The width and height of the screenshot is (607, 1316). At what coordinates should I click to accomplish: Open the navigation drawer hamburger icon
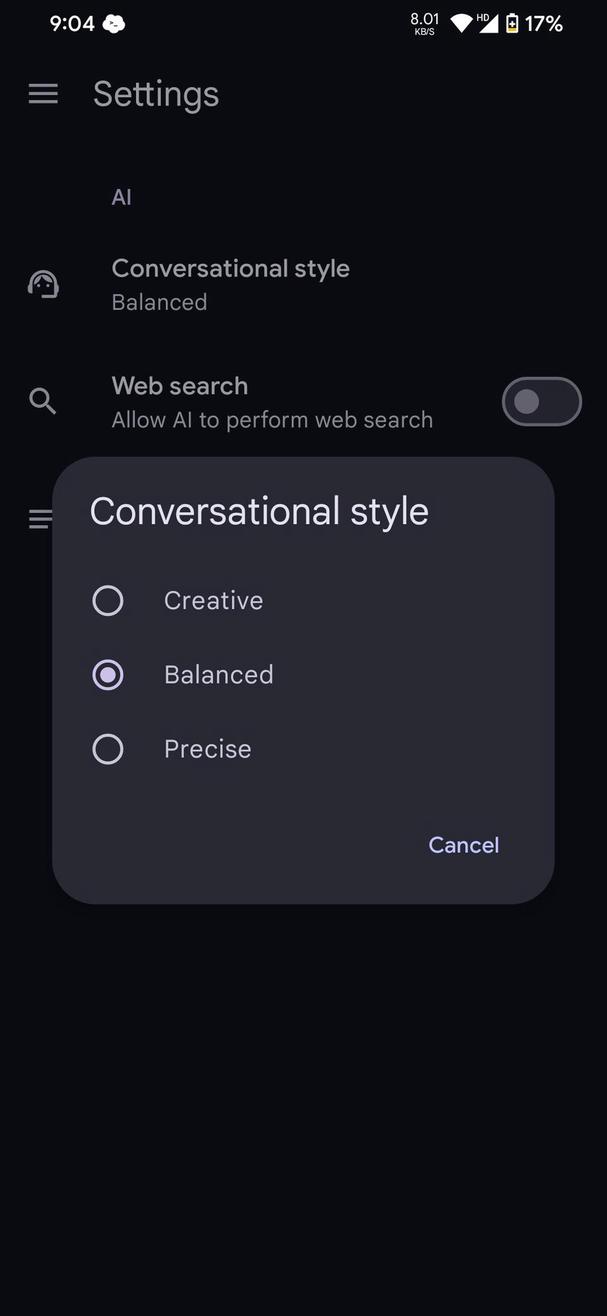tap(43, 94)
